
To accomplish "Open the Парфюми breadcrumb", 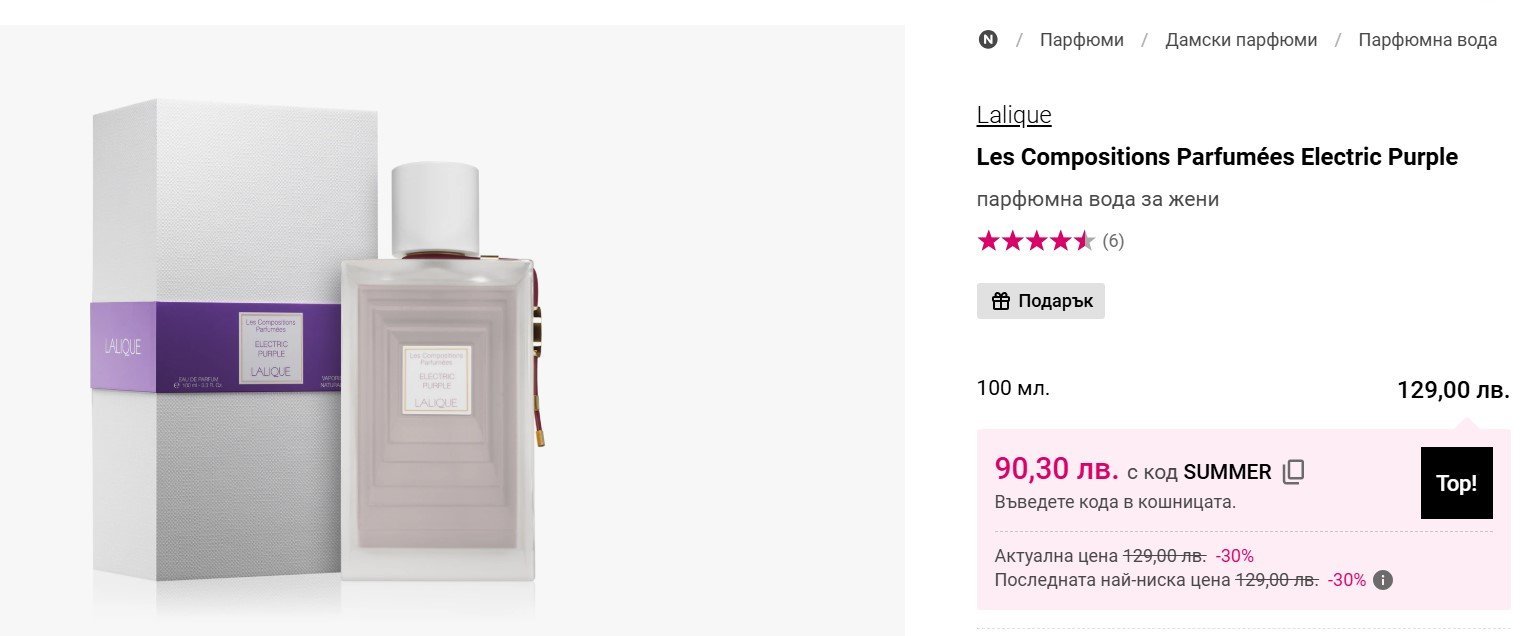I will click(1081, 40).
